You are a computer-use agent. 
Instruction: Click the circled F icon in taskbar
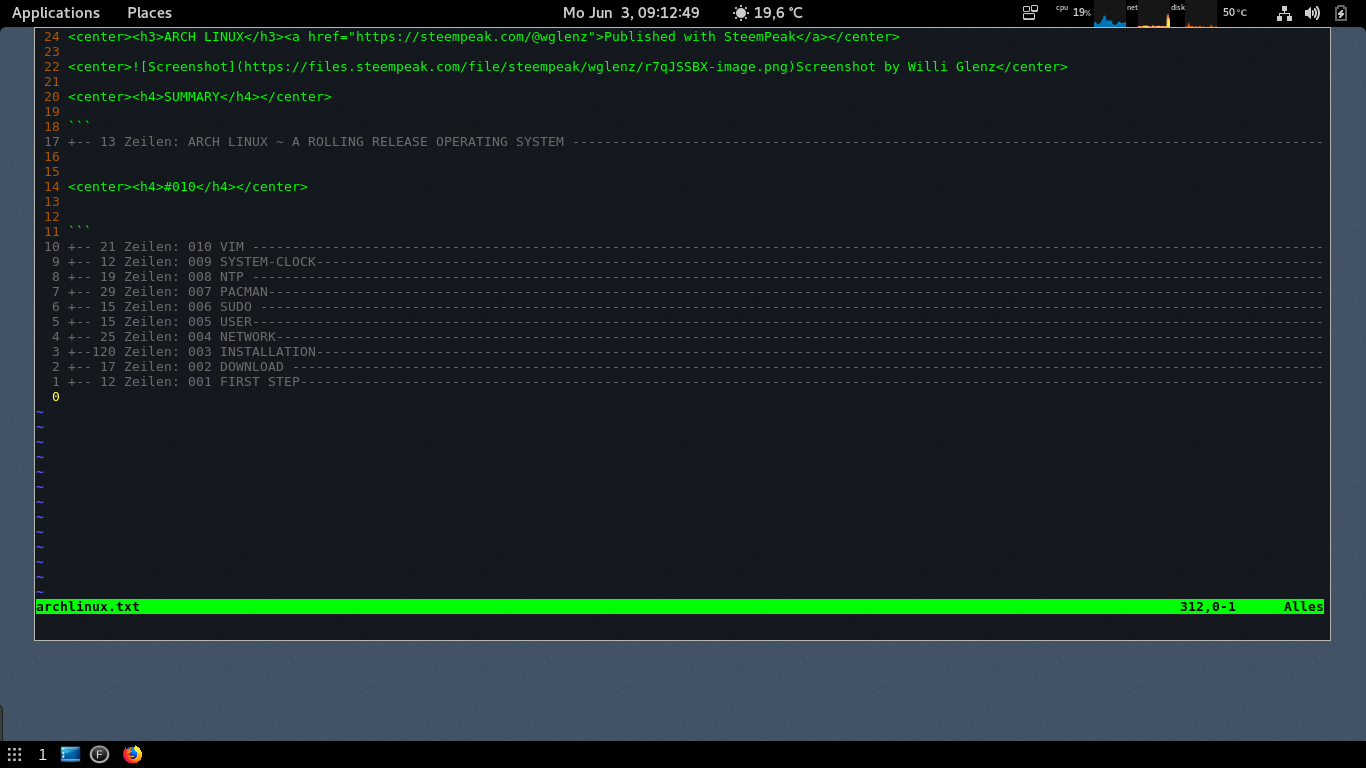[99, 754]
